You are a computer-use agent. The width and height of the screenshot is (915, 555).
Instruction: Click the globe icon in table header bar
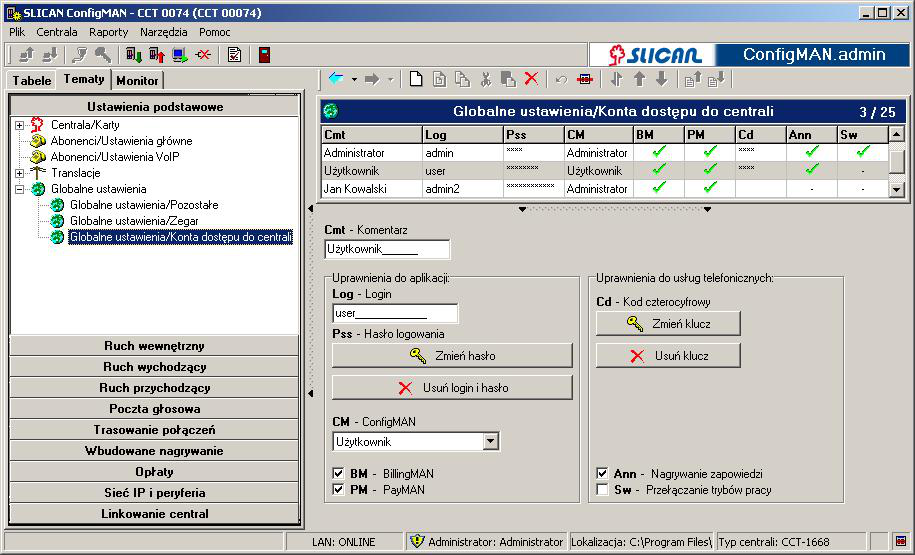pyautogui.click(x=331, y=111)
